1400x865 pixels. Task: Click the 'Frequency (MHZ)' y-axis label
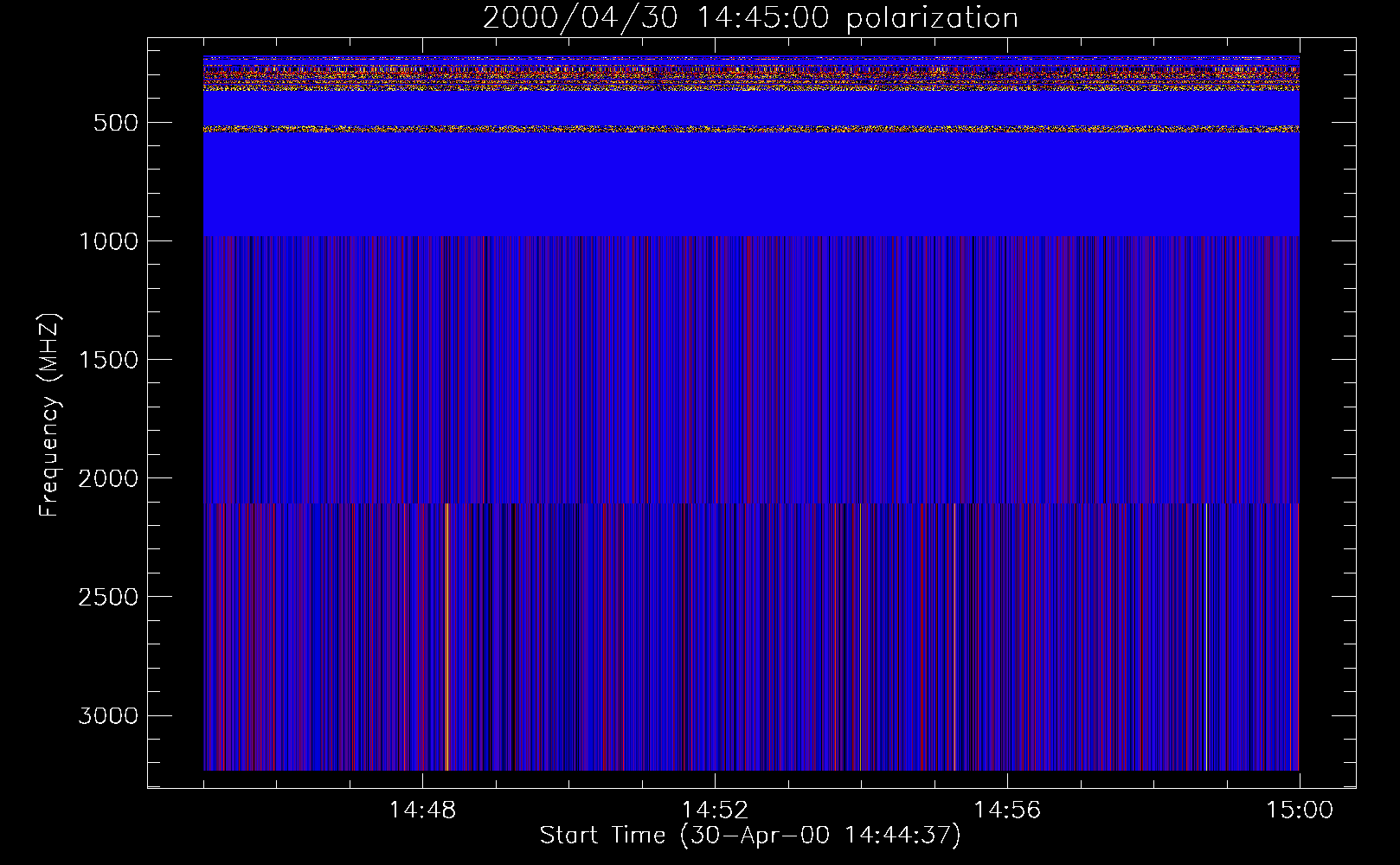(x=49, y=415)
